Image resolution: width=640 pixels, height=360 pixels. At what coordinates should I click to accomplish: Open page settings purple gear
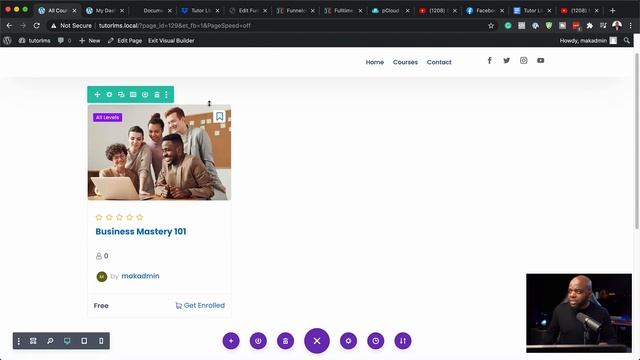pos(348,341)
